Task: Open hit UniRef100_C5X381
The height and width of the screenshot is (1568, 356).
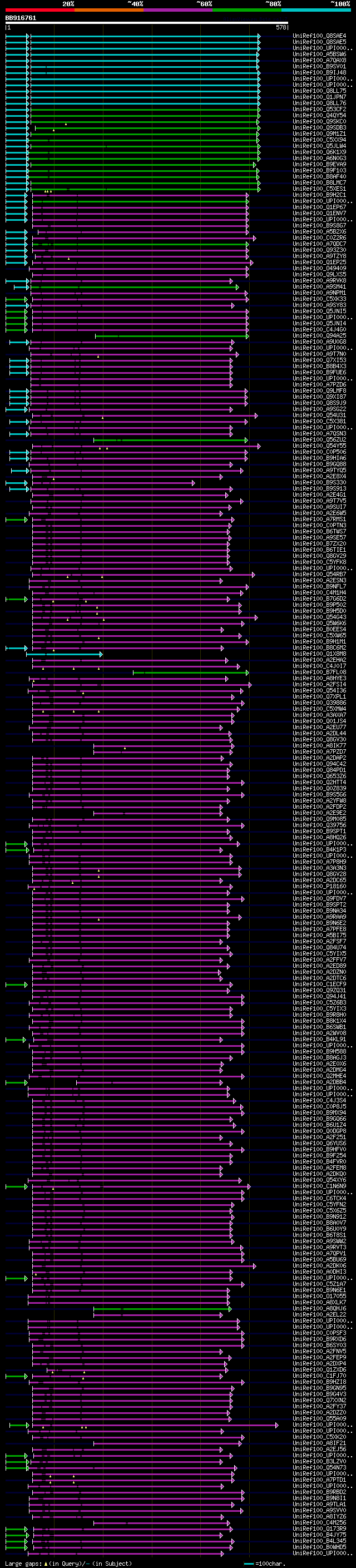Action: pos(319,421)
